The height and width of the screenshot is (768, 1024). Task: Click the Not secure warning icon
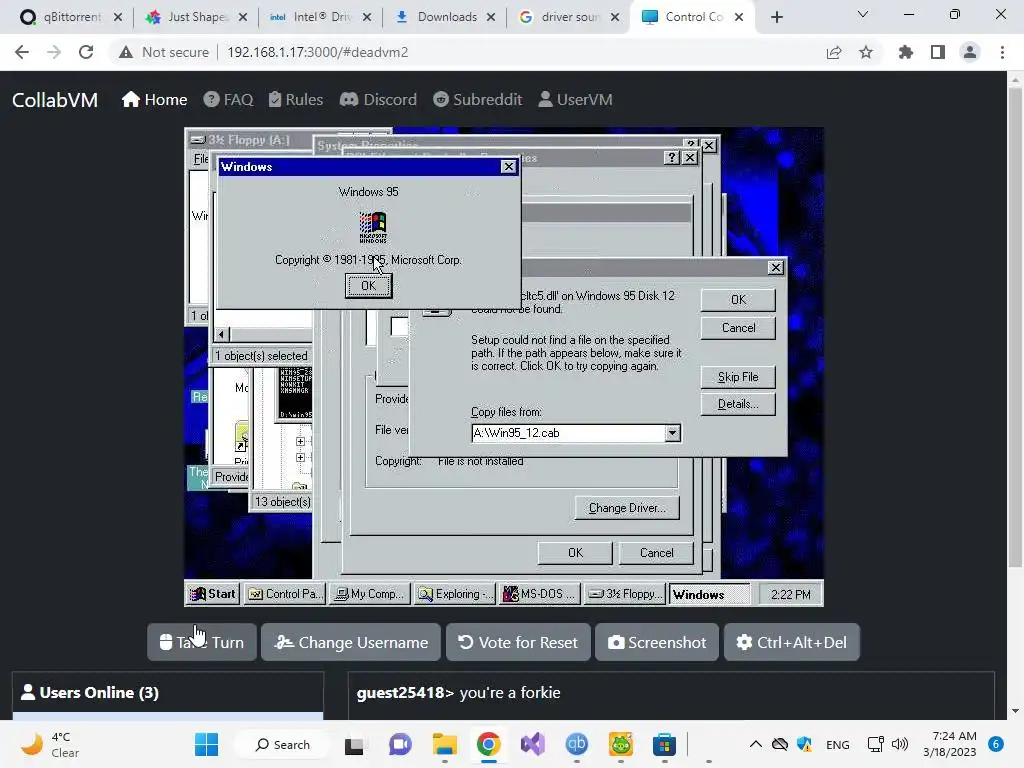click(126, 52)
